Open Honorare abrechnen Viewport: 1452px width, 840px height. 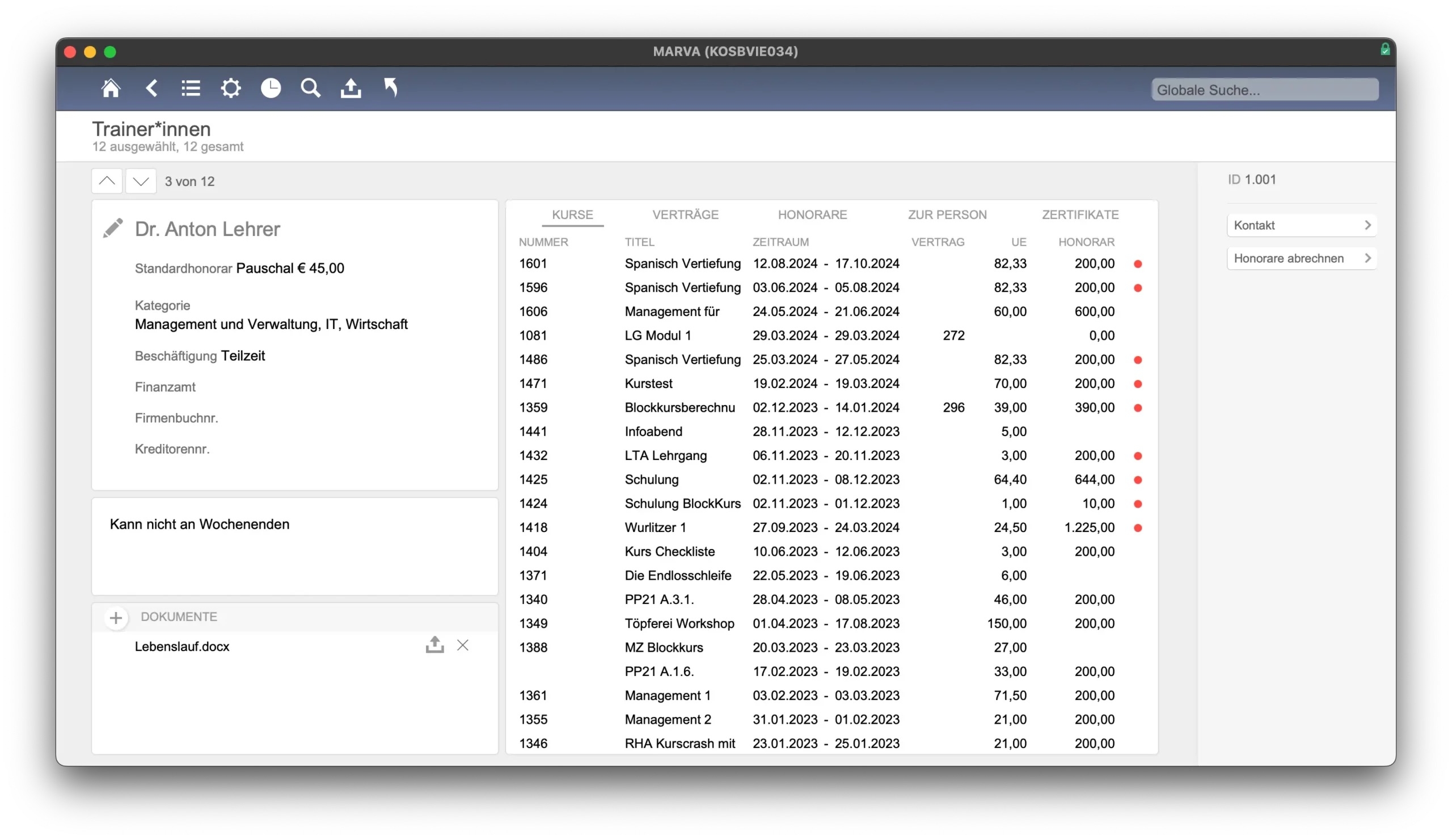click(1301, 258)
